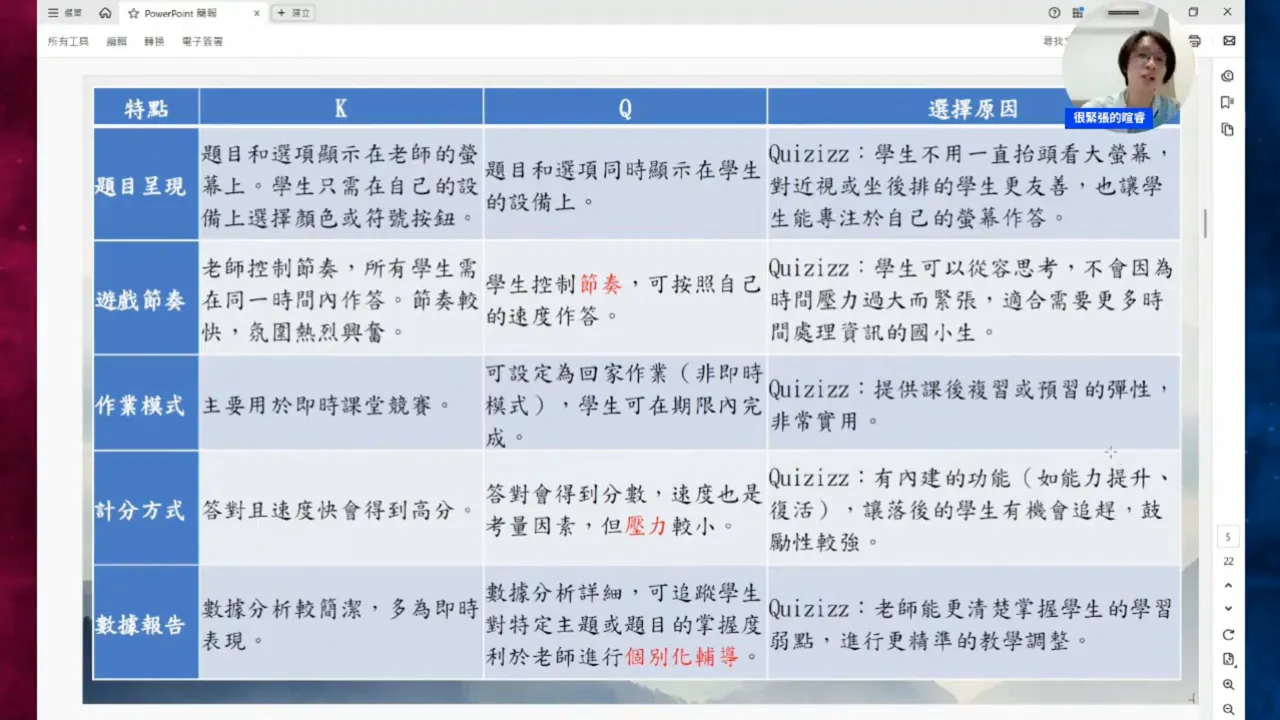Click the 計分方式 row label

146,509
